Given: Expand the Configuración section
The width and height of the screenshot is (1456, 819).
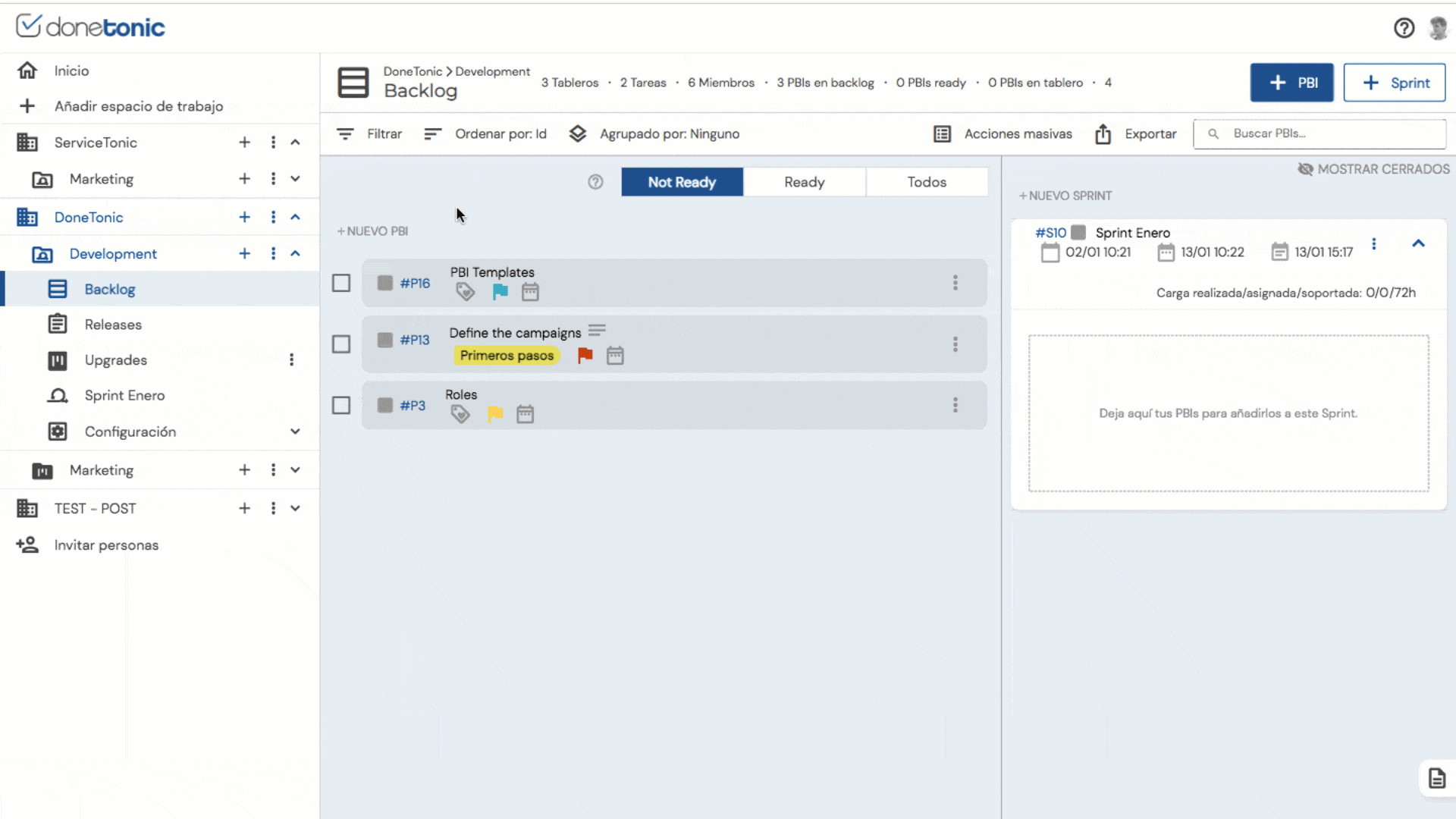Looking at the screenshot, I should point(295,431).
